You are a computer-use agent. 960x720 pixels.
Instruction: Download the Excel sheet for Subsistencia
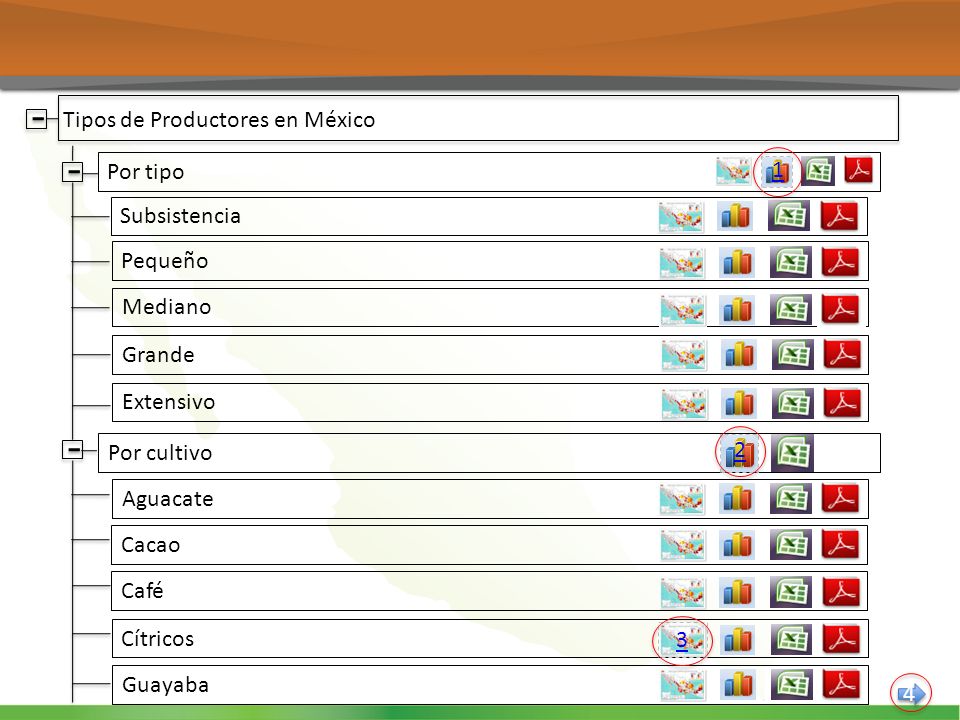click(x=789, y=216)
